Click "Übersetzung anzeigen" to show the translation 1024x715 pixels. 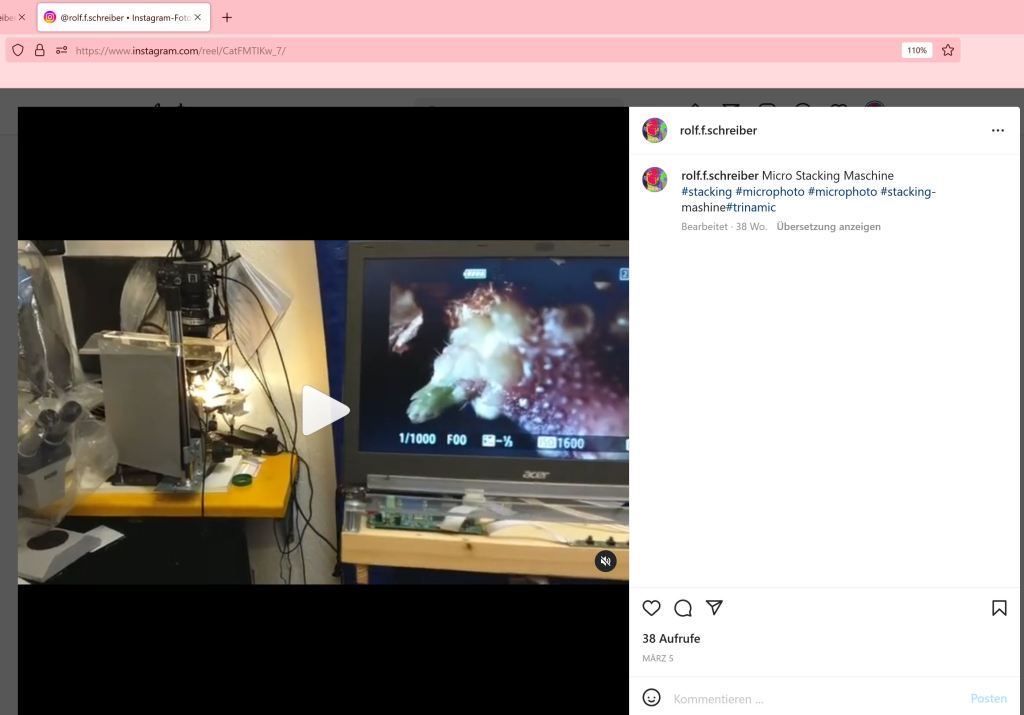pos(828,227)
